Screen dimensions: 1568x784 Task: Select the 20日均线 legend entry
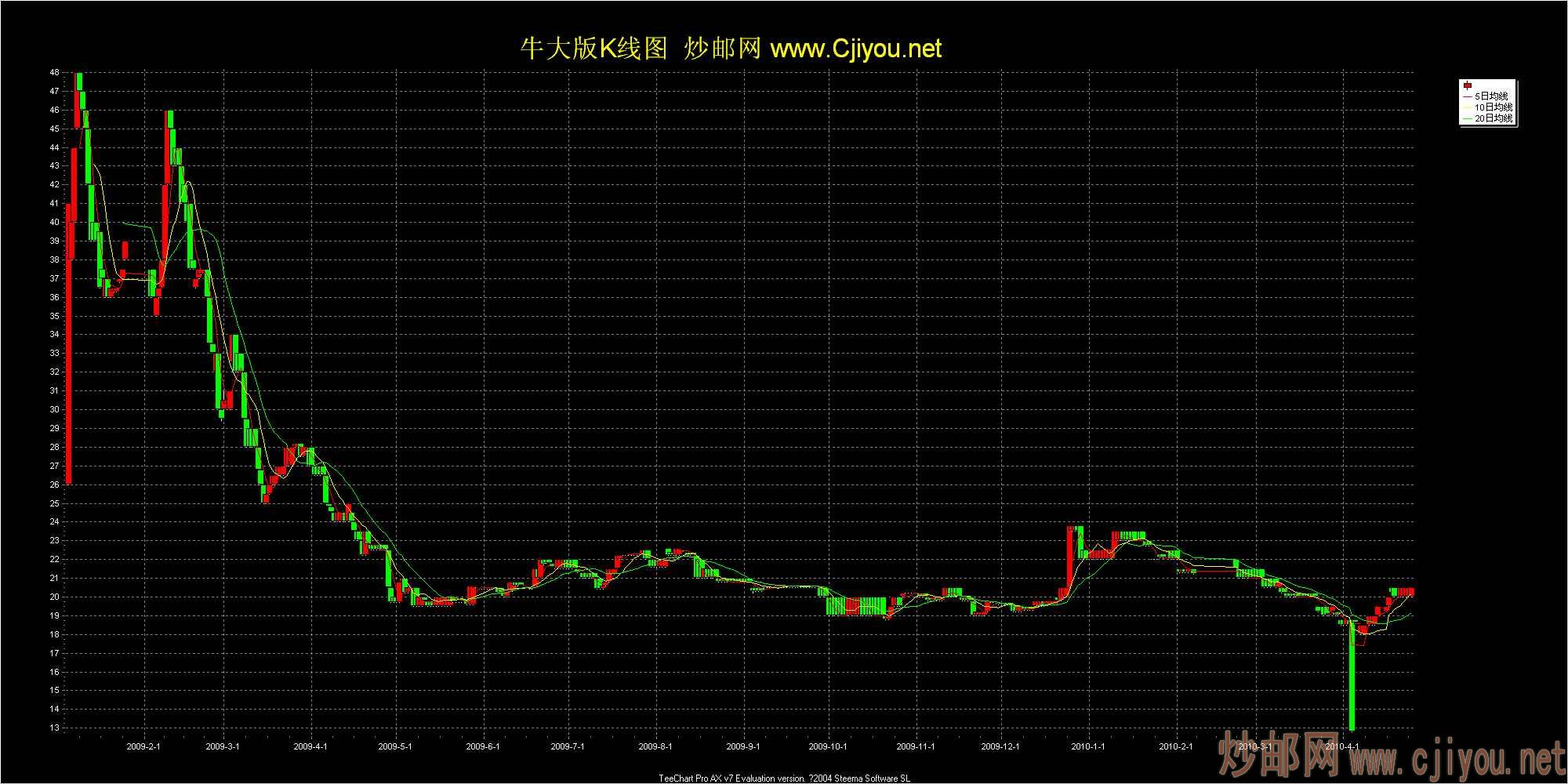(1493, 118)
